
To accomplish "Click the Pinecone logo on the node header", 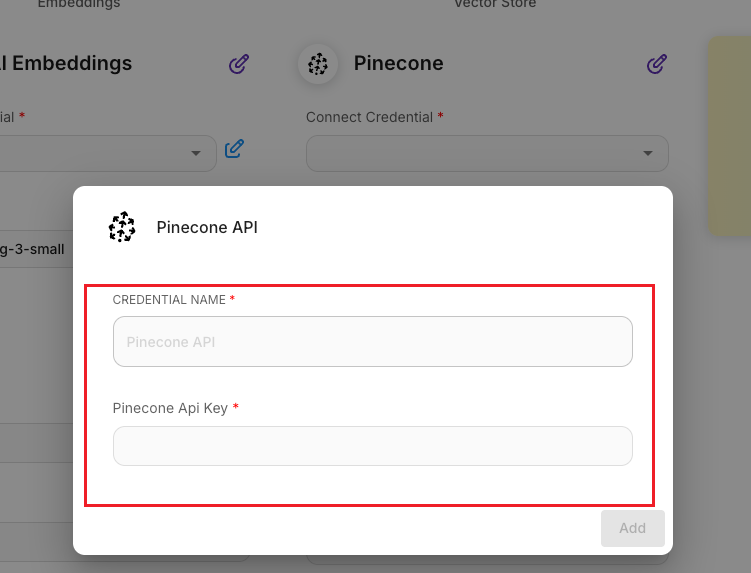I will tap(318, 64).
